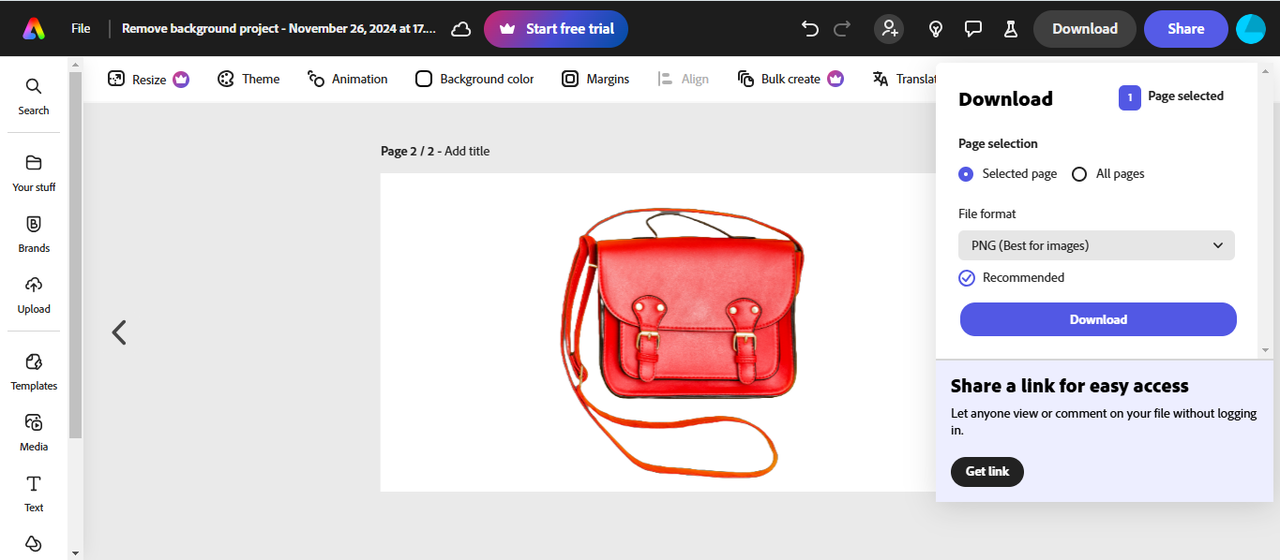Invite collaborators with the add-person icon
Screen dimensions: 1280x560
[x=889, y=29]
